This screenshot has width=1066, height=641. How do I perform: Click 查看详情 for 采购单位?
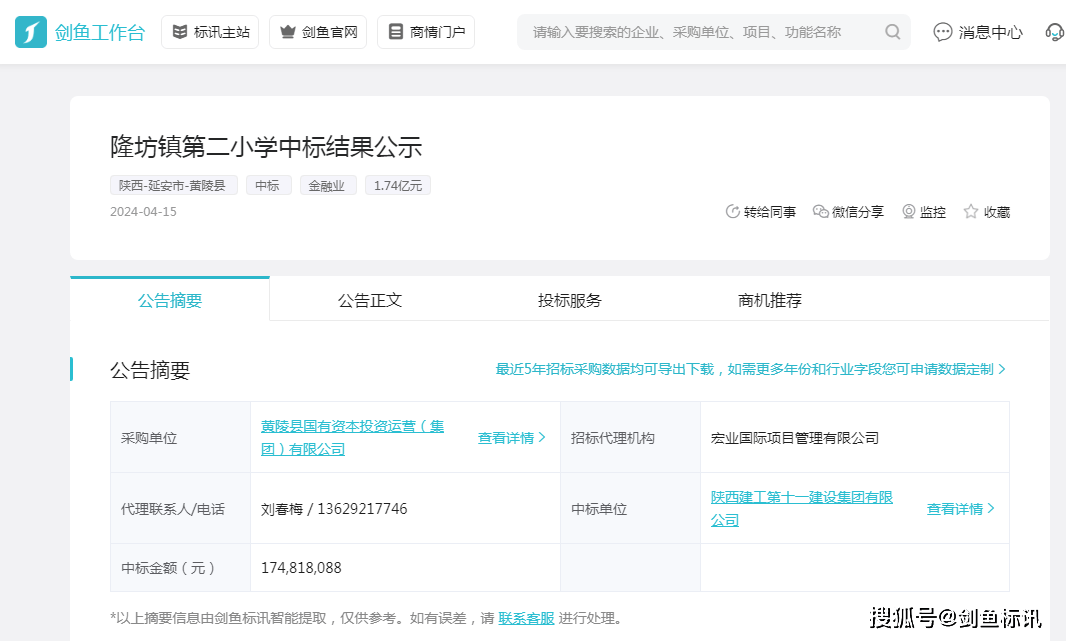click(511, 438)
